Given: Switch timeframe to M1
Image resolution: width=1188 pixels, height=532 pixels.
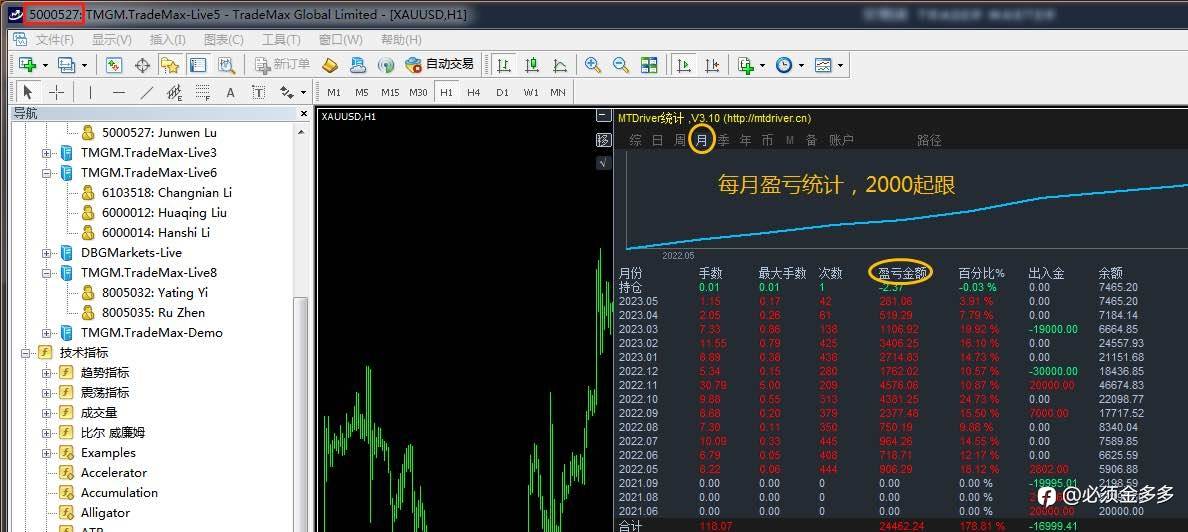Looking at the screenshot, I should pos(334,92).
